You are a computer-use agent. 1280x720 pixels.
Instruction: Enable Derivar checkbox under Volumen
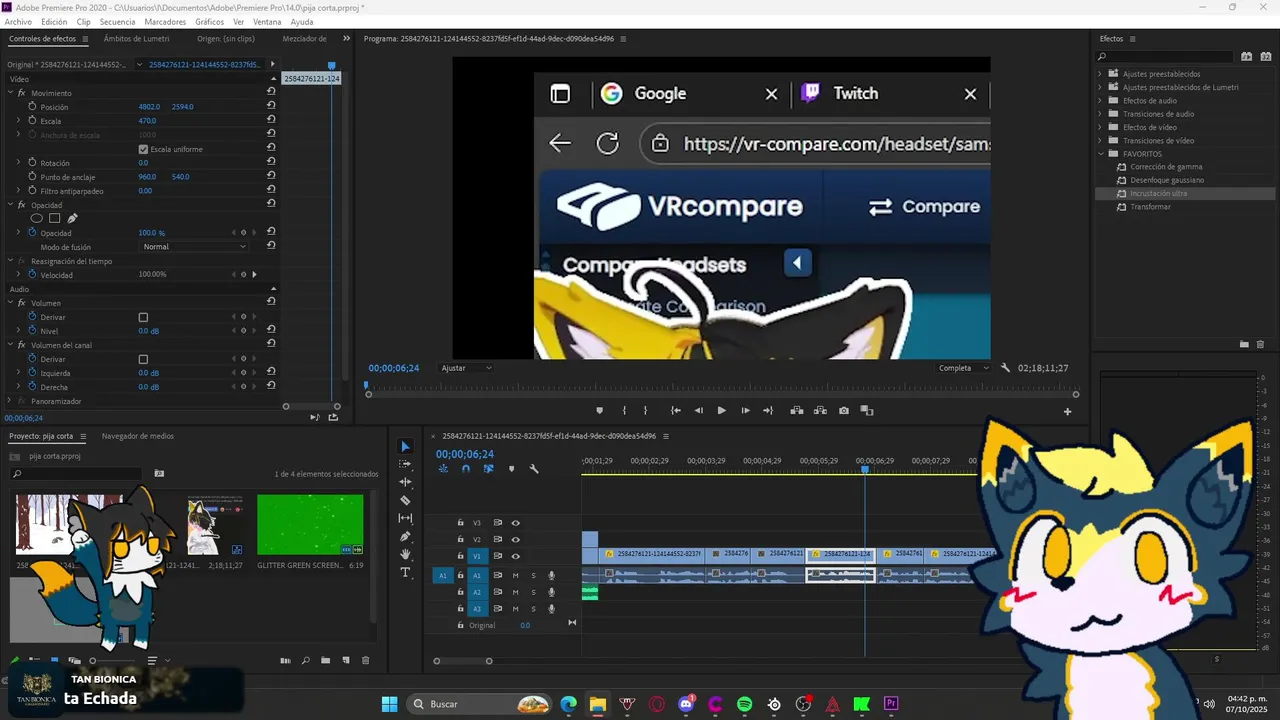pos(143,317)
